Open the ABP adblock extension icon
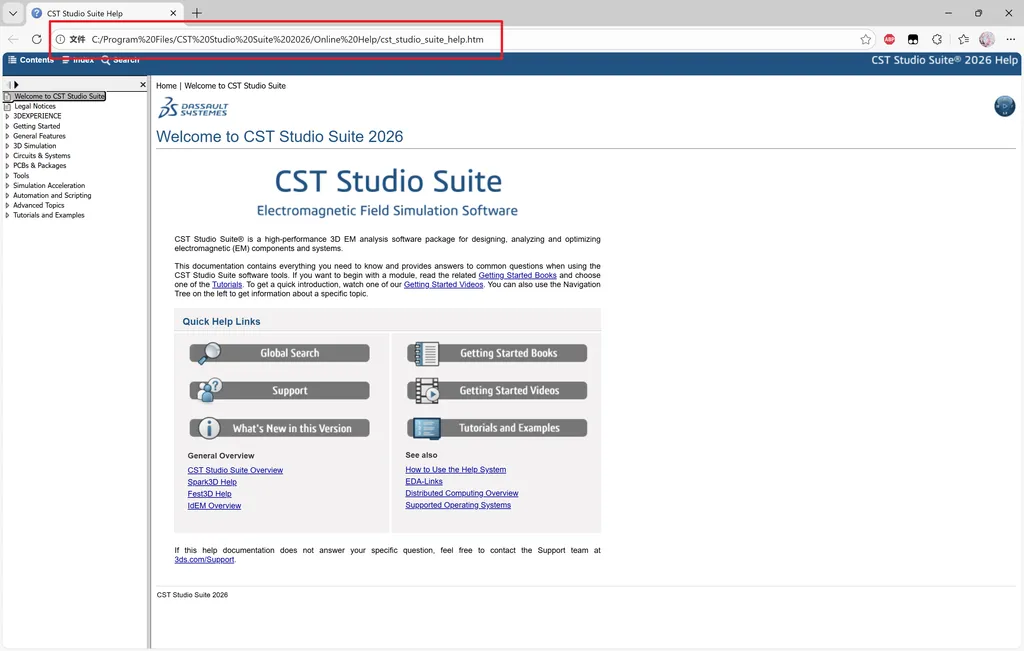Viewport: 1024px width, 651px height. (x=889, y=39)
